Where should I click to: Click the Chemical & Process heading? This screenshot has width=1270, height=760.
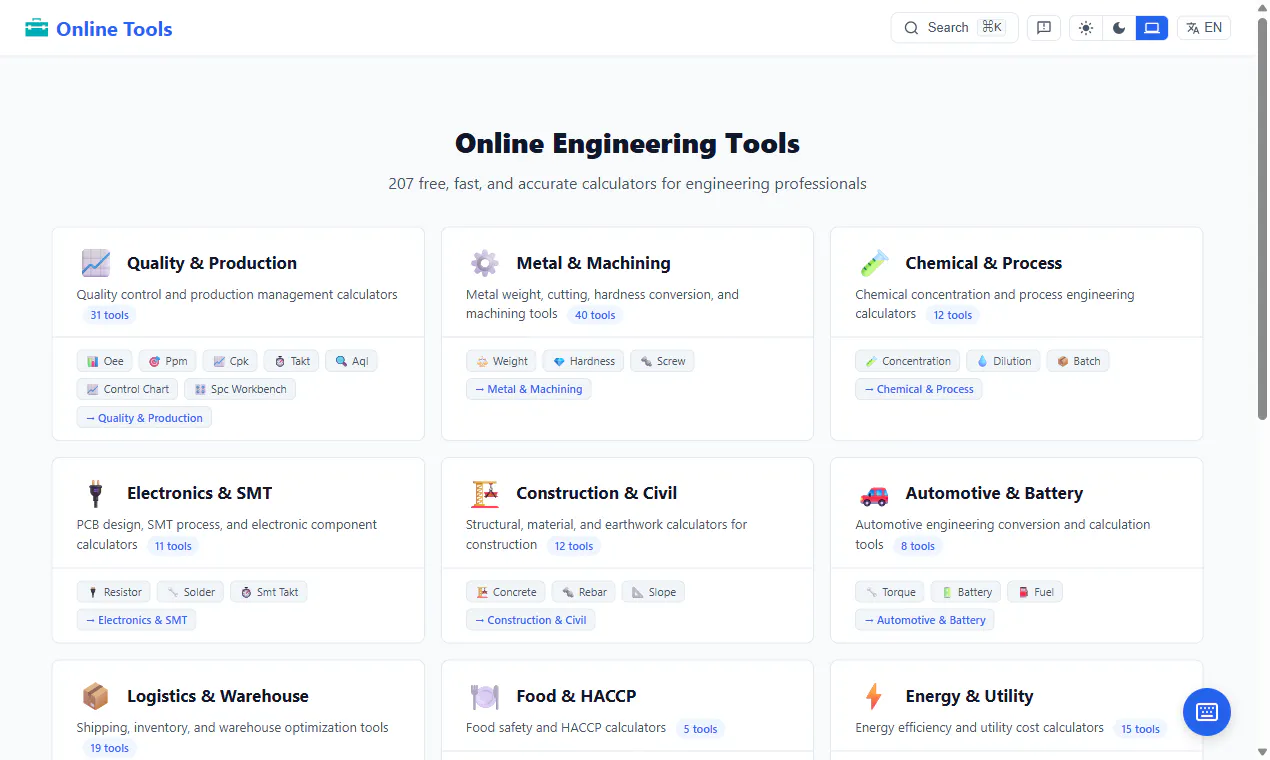point(984,263)
